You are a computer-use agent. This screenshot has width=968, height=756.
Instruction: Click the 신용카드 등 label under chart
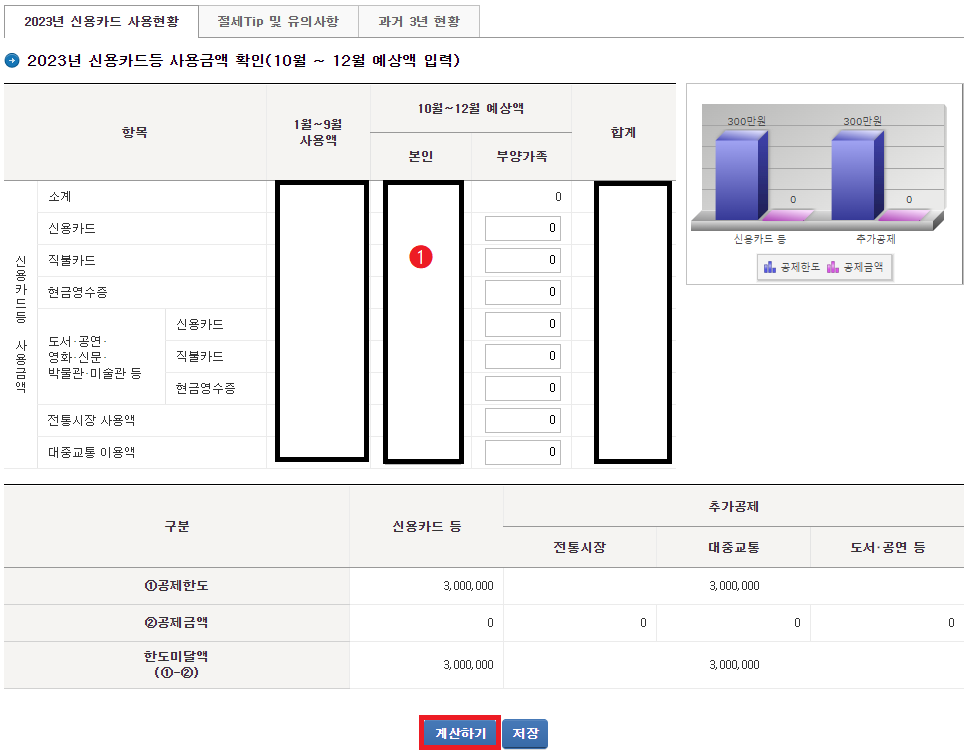[x=759, y=239]
